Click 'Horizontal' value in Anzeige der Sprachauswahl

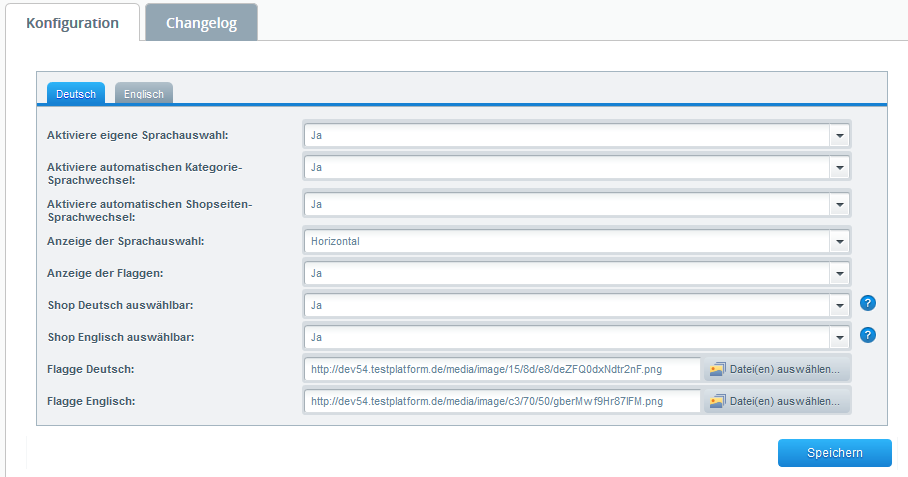(335, 241)
